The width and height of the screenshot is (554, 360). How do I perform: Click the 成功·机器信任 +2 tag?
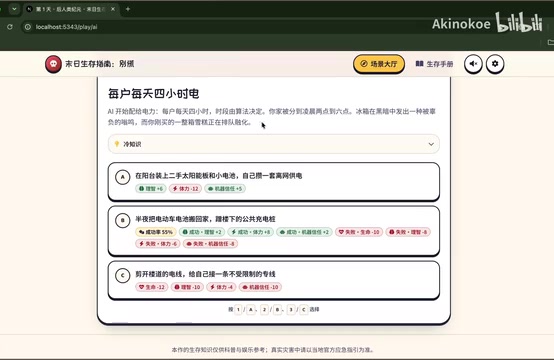[x=304, y=232]
